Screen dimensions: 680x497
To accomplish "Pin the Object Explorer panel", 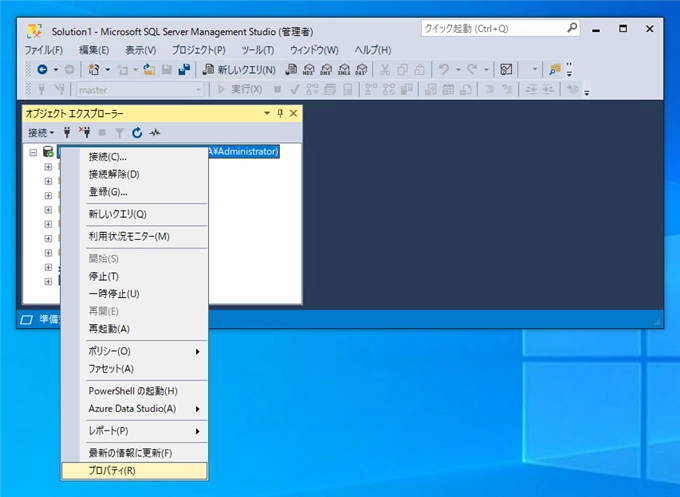I will coord(280,113).
